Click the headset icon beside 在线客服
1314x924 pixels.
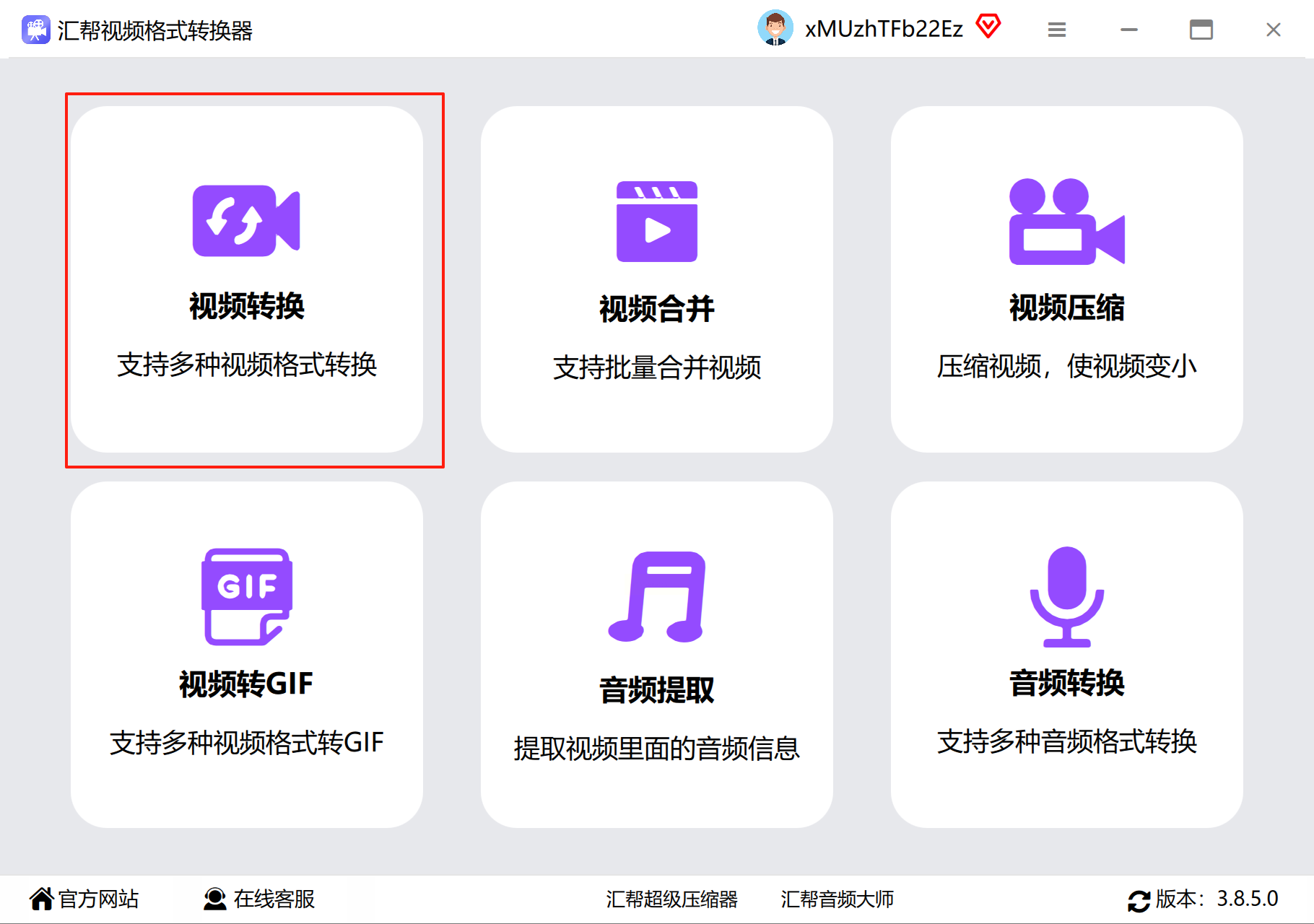click(215, 899)
